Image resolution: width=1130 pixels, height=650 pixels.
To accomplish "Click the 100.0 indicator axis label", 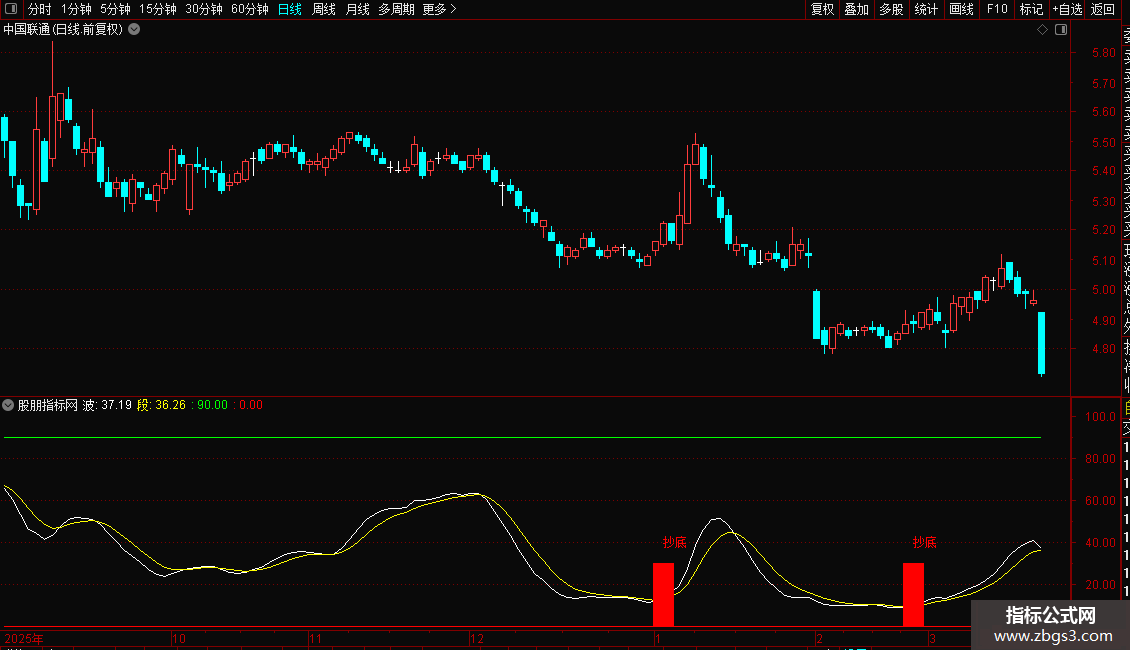I will 1100,417.
